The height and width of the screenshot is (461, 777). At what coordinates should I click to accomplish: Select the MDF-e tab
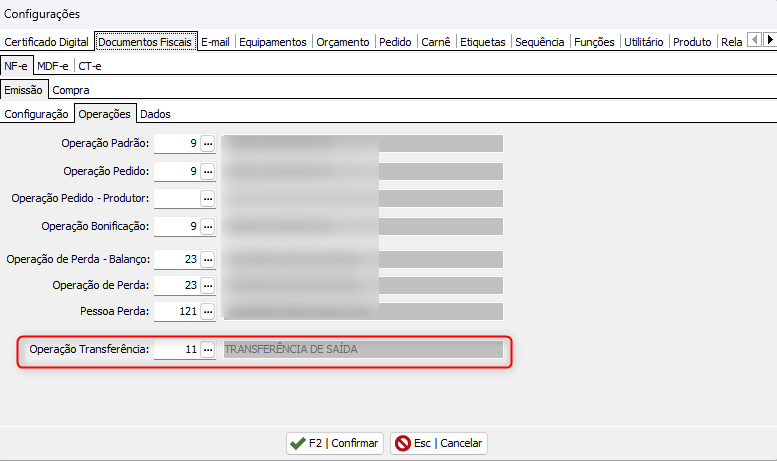coord(54,66)
